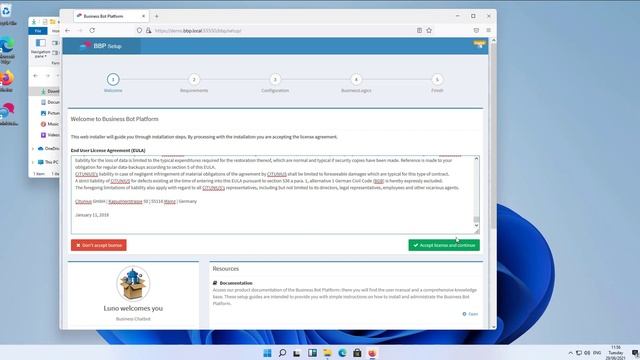Click the Firefox icon on the taskbar
Image resolution: width=640 pixels, height=360 pixels.
coord(372,353)
